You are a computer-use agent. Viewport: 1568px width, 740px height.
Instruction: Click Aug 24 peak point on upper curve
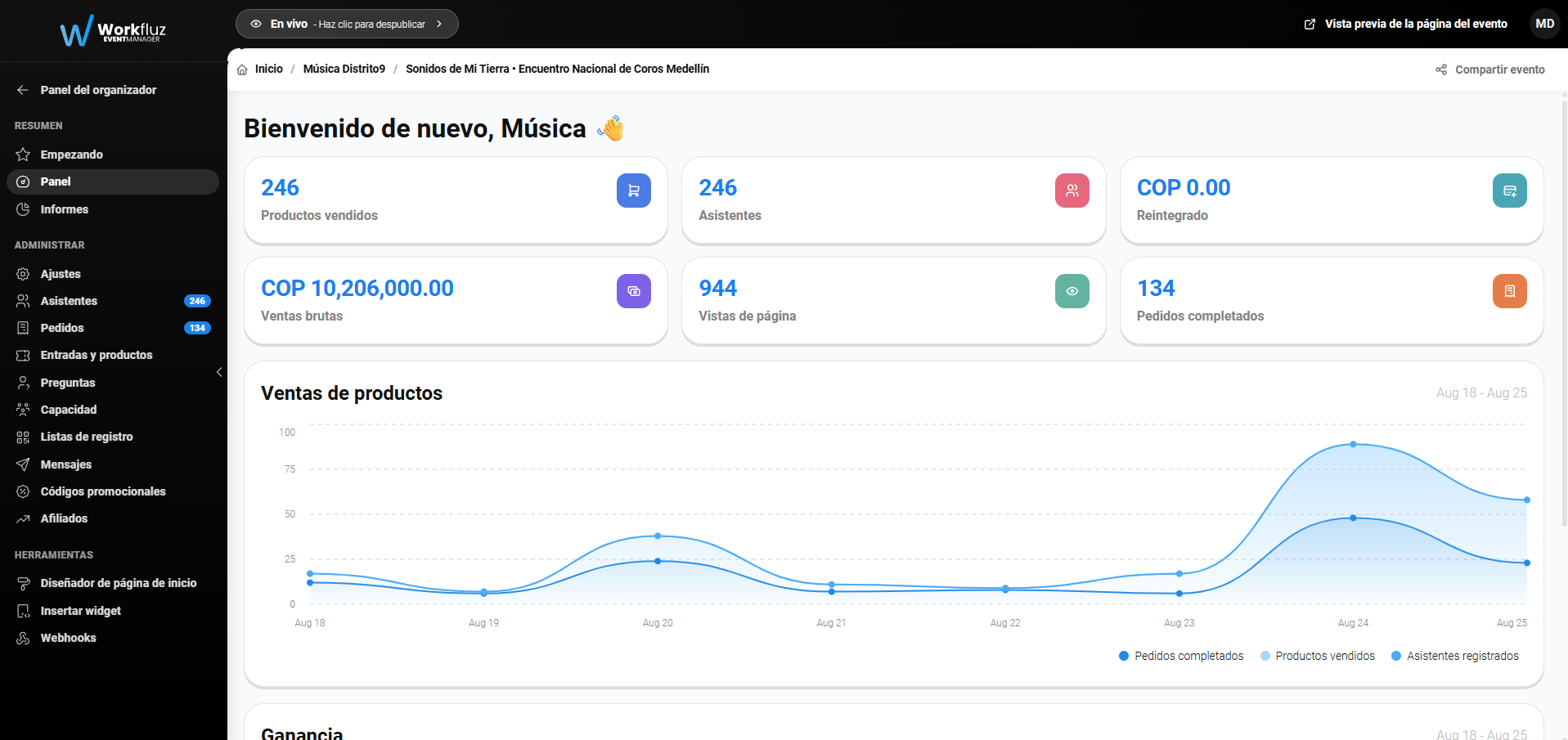point(1353,444)
